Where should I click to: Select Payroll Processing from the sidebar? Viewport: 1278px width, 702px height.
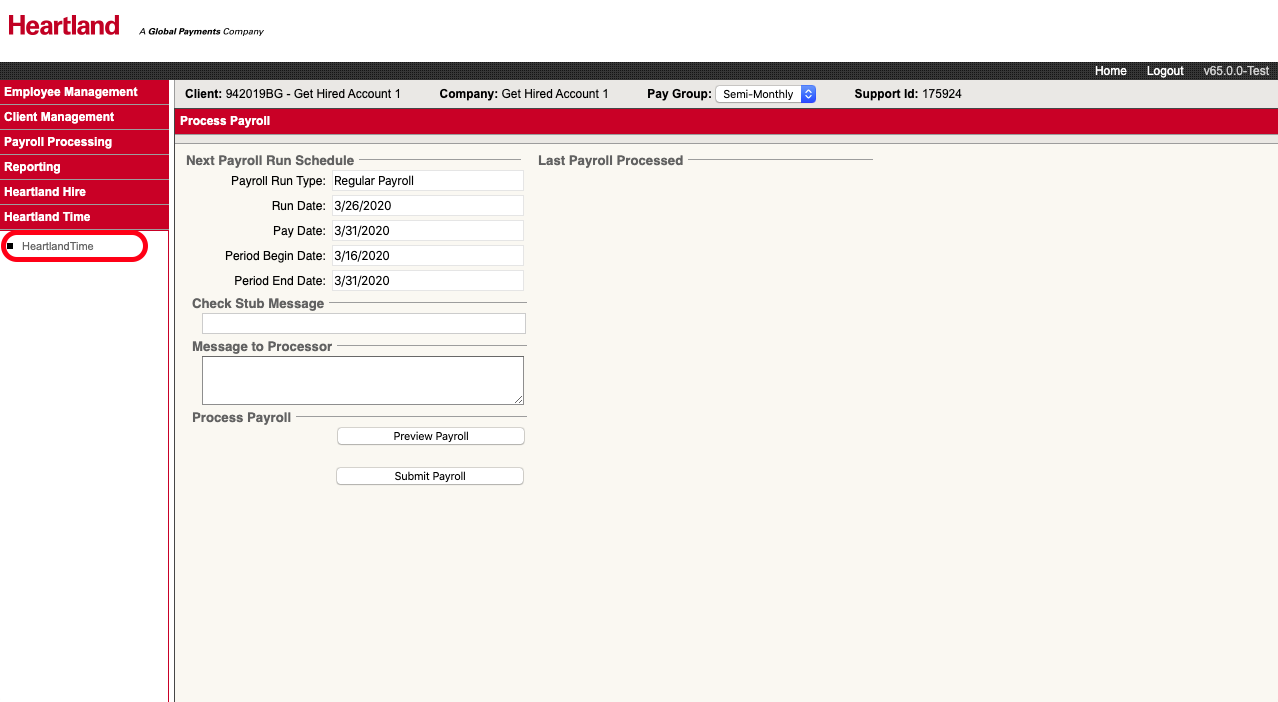coord(57,141)
